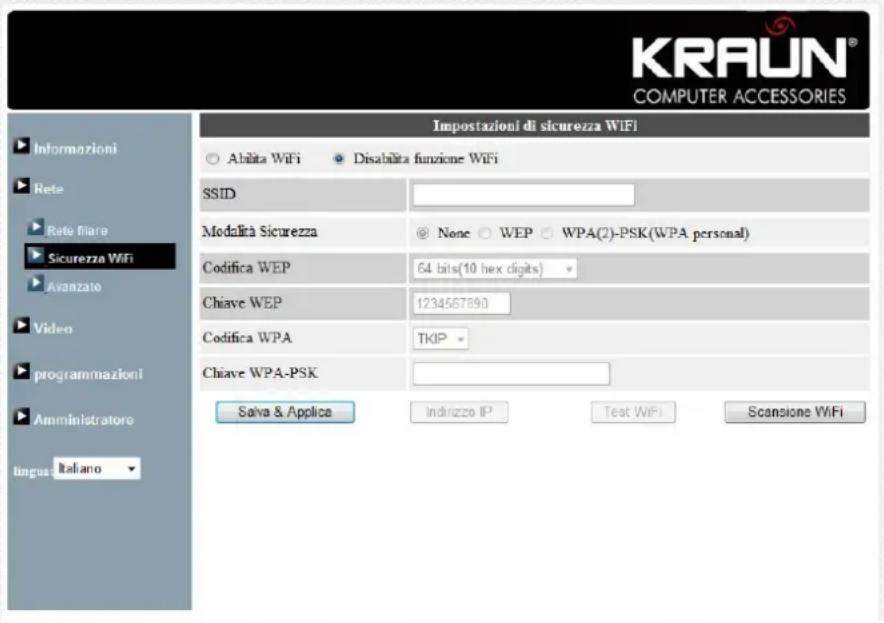Viewport: 884px width, 623px height.
Task: Open the Video menu section
Action: click(x=53, y=328)
